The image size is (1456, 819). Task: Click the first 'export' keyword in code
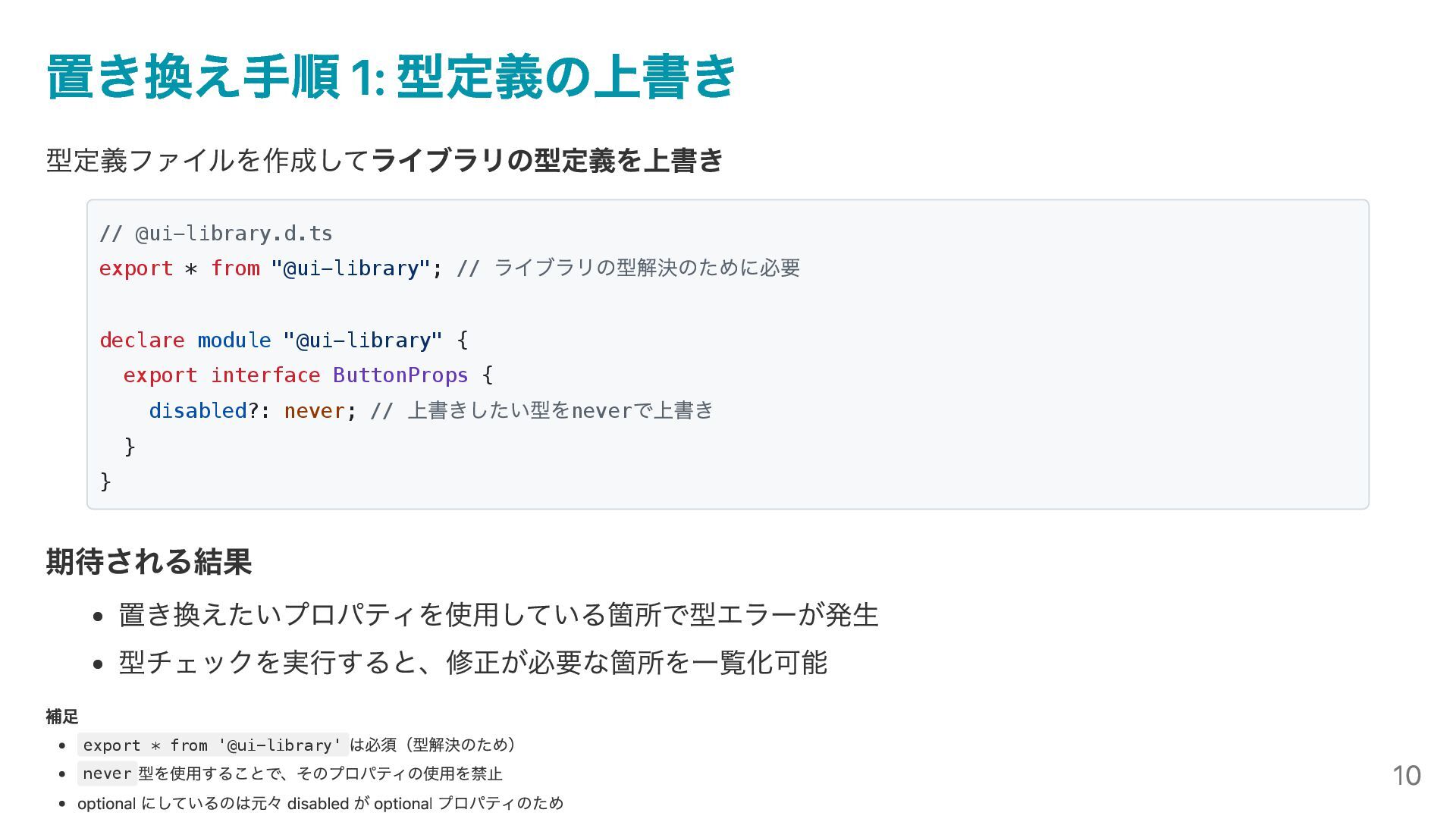(136, 268)
